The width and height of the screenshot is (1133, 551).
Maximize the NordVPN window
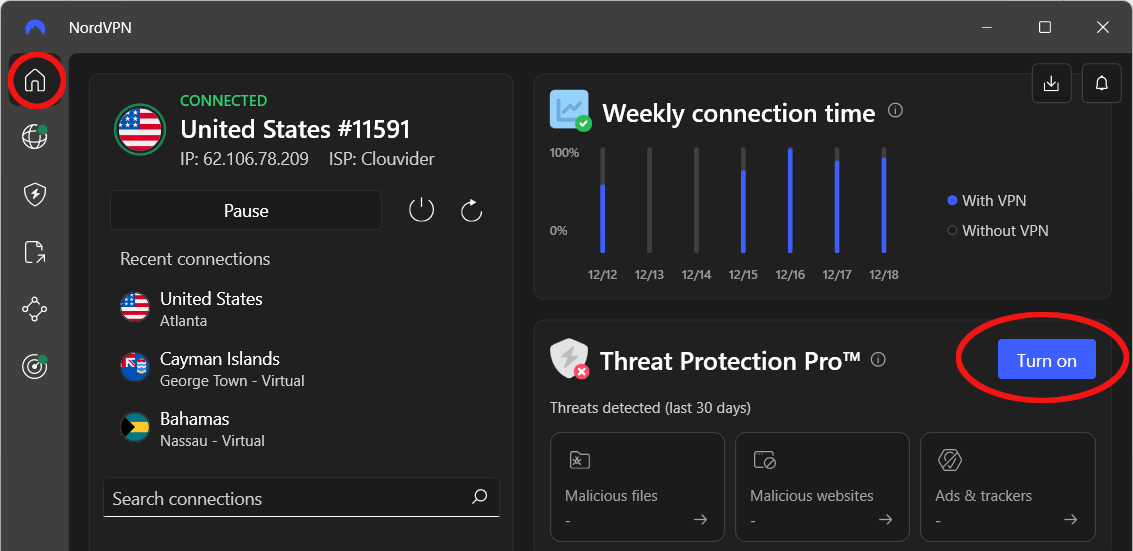[1044, 27]
